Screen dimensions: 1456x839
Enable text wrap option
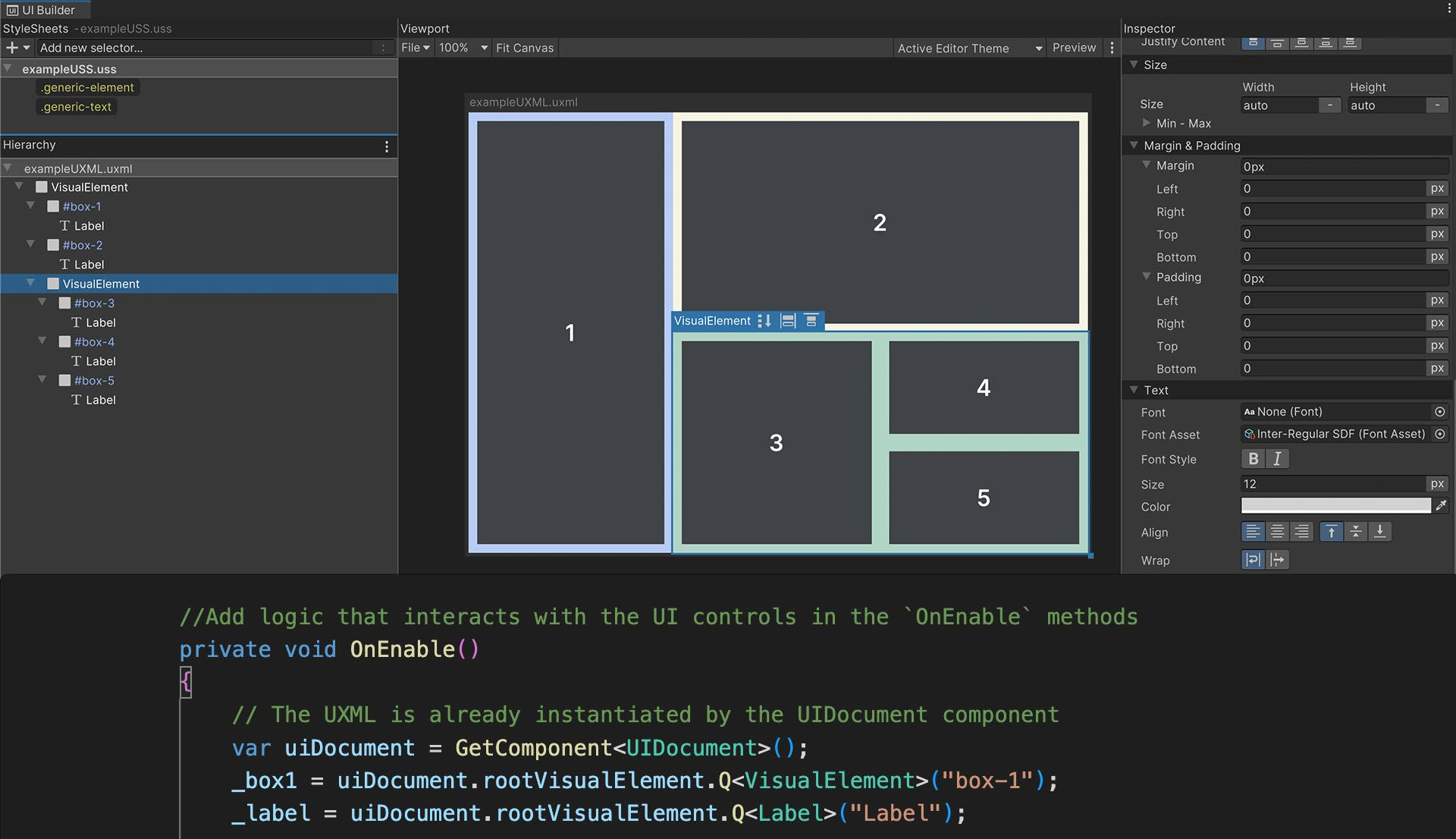(1253, 560)
